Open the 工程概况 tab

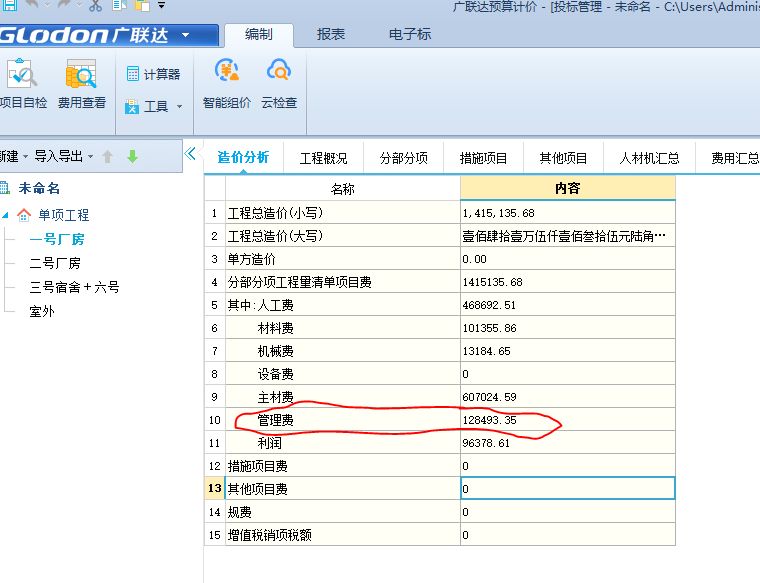point(323,158)
